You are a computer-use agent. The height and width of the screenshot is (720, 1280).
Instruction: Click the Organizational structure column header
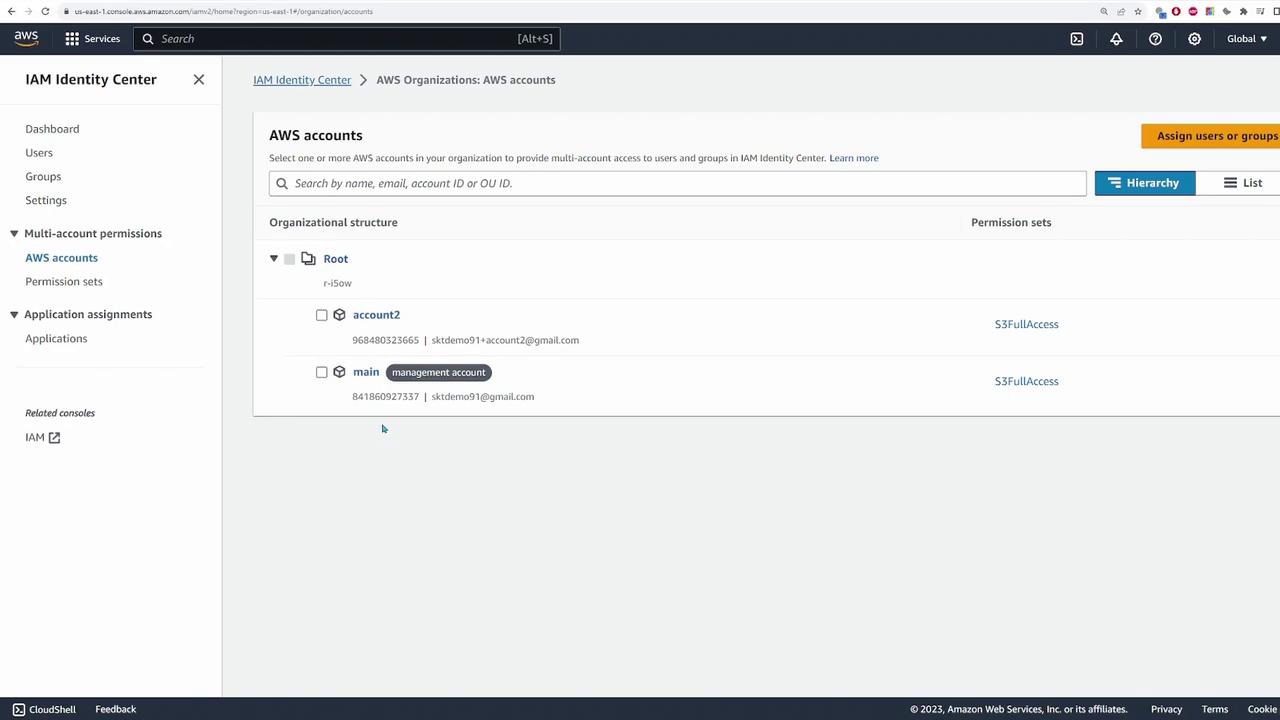pos(333,222)
